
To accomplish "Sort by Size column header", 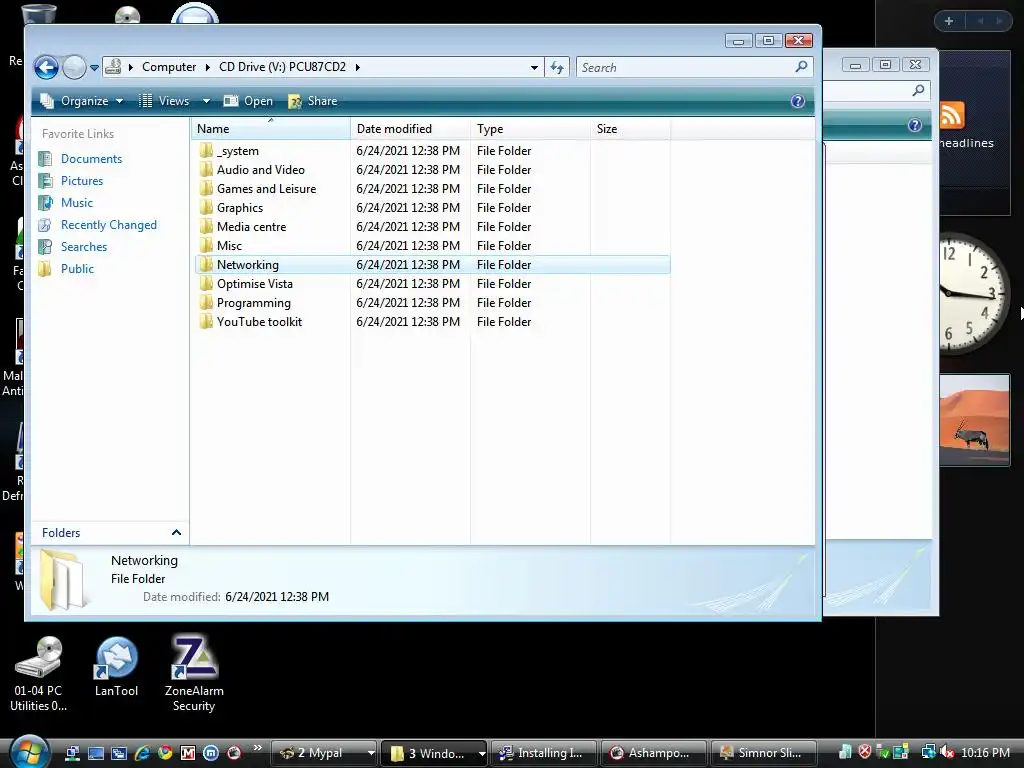I will coord(630,129).
